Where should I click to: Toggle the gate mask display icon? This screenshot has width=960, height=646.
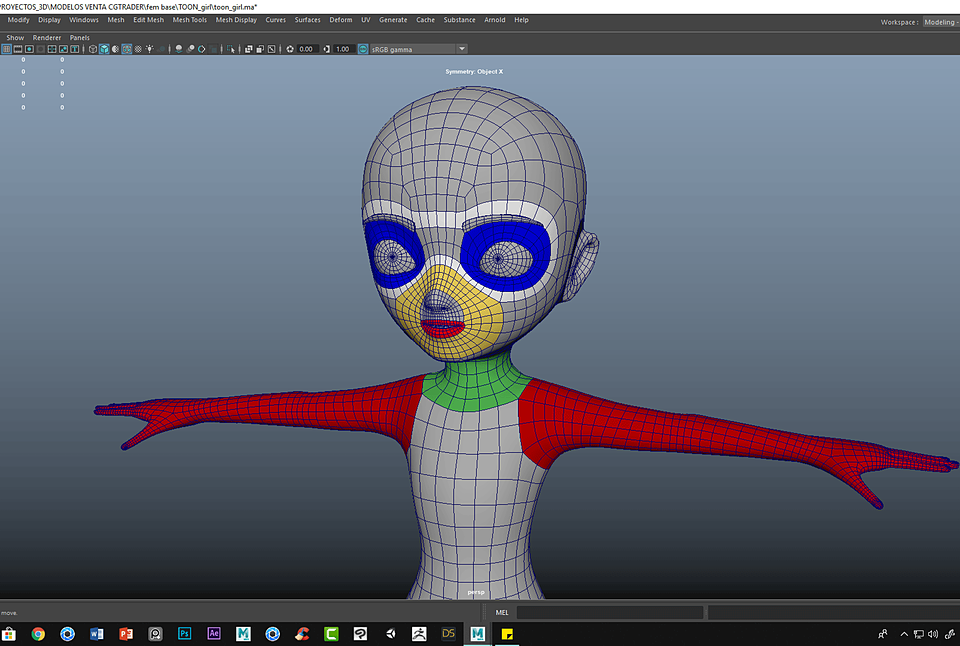[x=270, y=48]
